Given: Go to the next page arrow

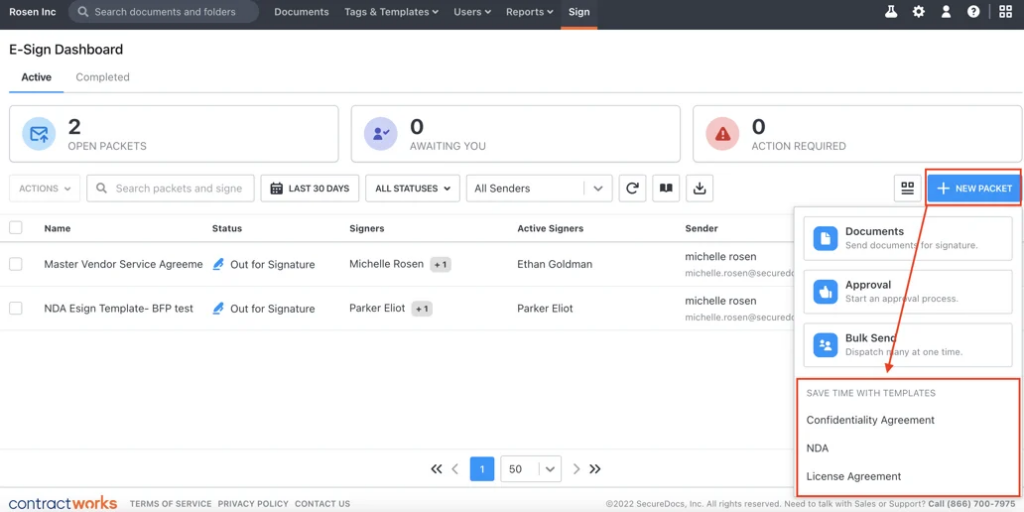Looking at the screenshot, I should [576, 469].
